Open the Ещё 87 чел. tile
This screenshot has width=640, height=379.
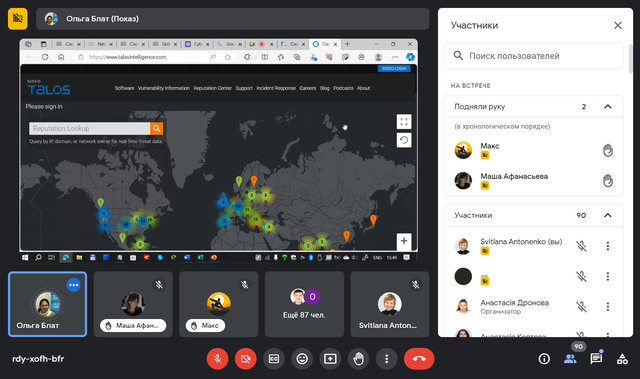[x=304, y=304]
